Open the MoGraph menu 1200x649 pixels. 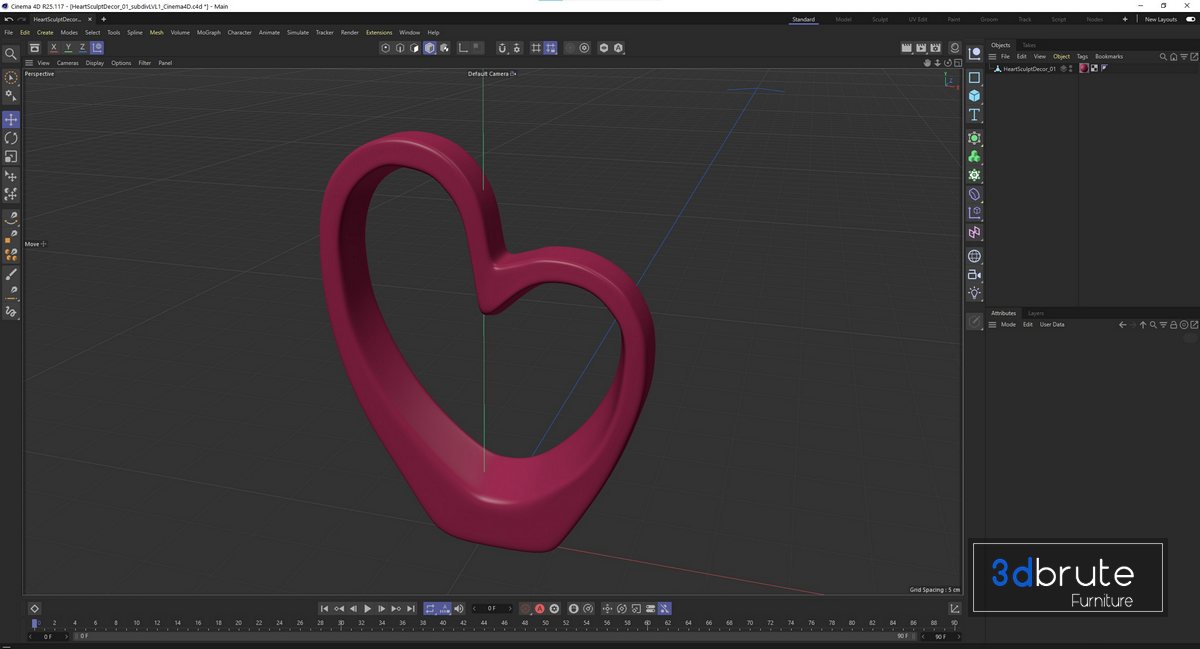[x=208, y=33]
